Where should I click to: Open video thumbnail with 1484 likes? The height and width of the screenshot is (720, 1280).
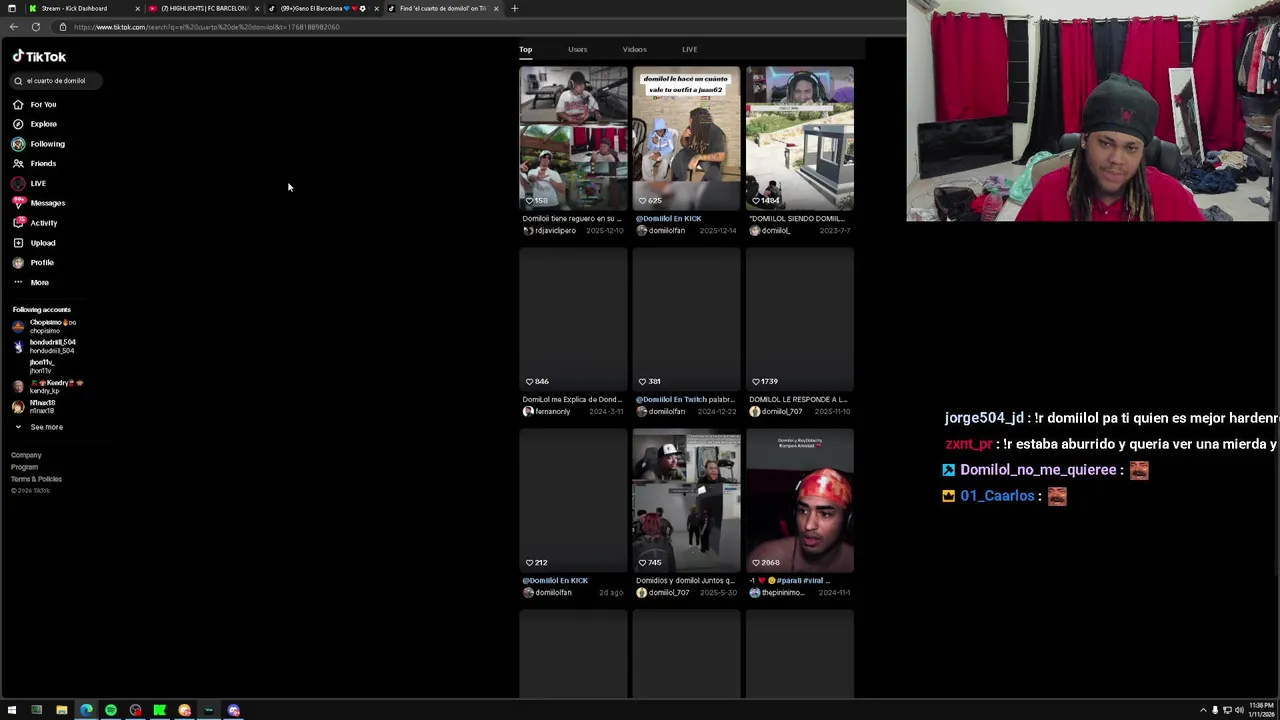pos(799,138)
